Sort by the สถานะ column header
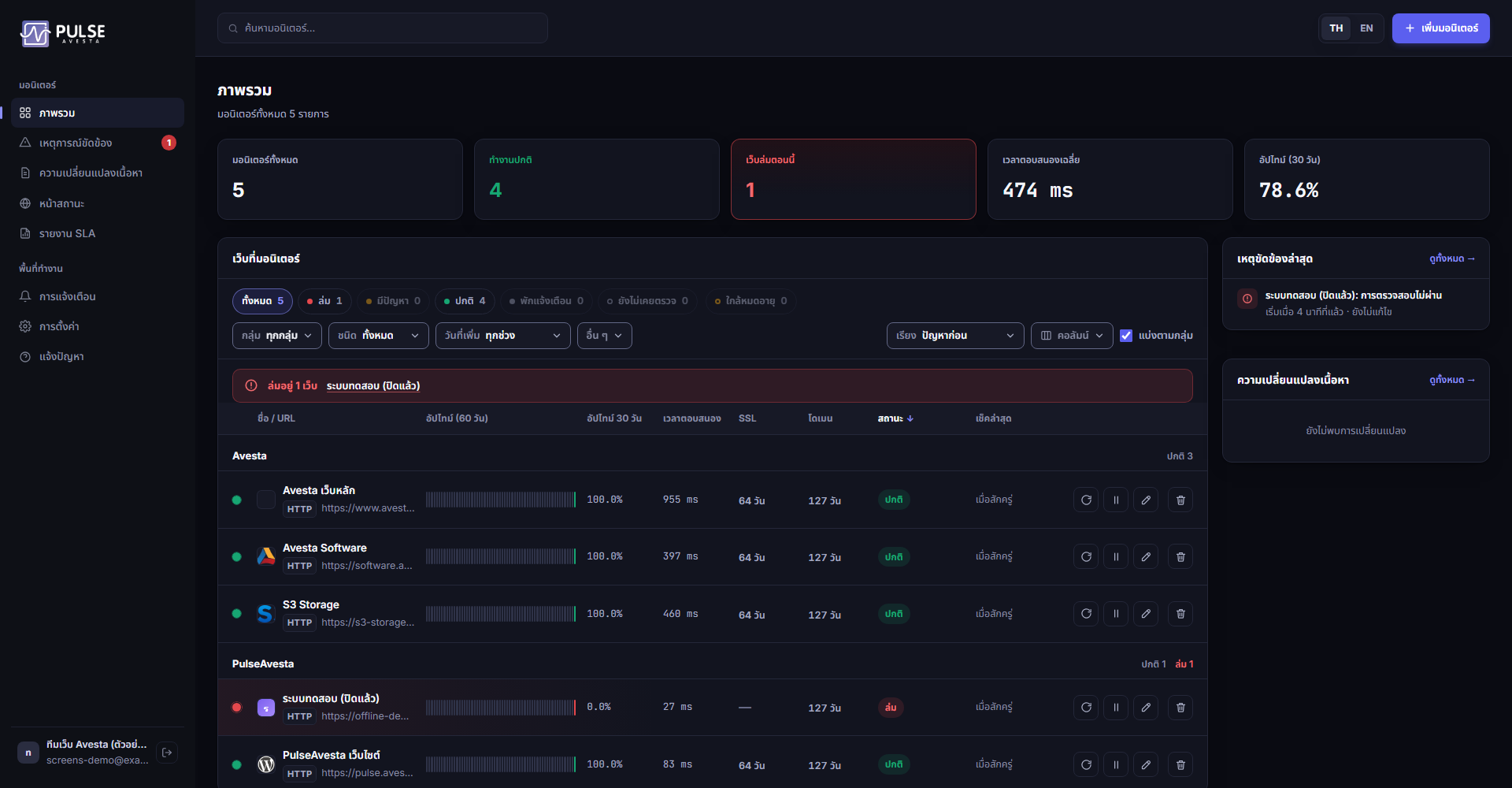This screenshot has height=788, width=1512. click(x=895, y=418)
